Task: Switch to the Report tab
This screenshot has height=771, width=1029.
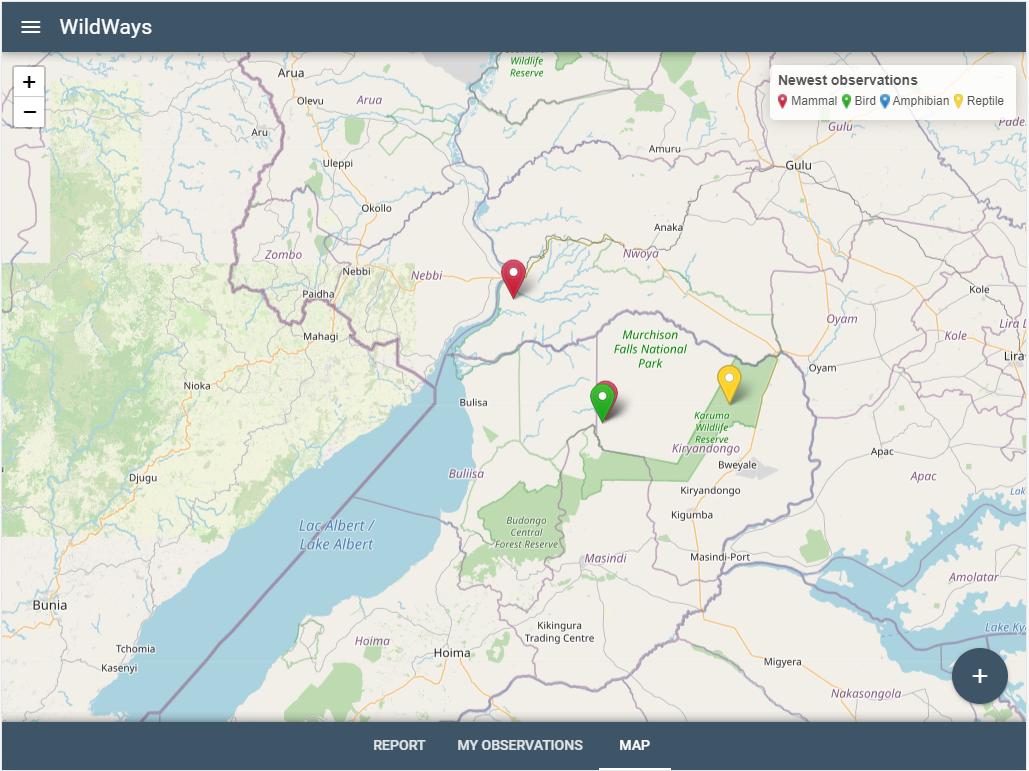Action: click(x=399, y=745)
